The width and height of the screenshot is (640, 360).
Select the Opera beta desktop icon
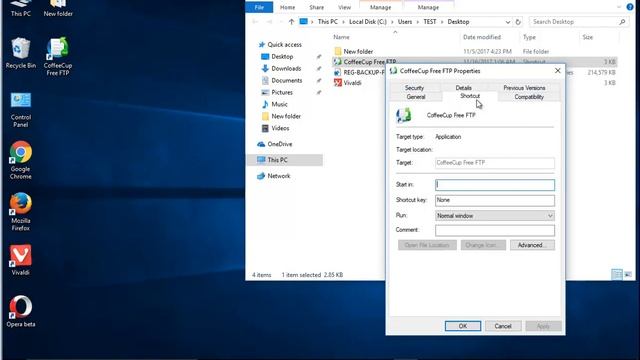(x=20, y=311)
